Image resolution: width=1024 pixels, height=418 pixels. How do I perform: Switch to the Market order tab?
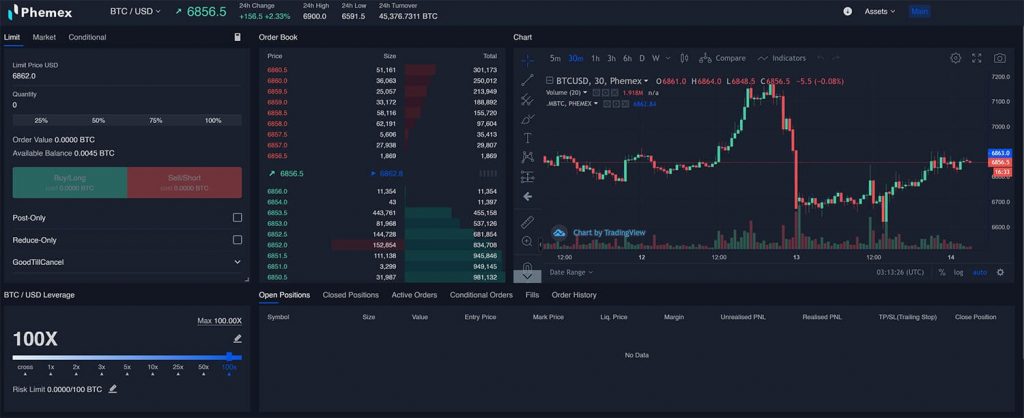44,37
